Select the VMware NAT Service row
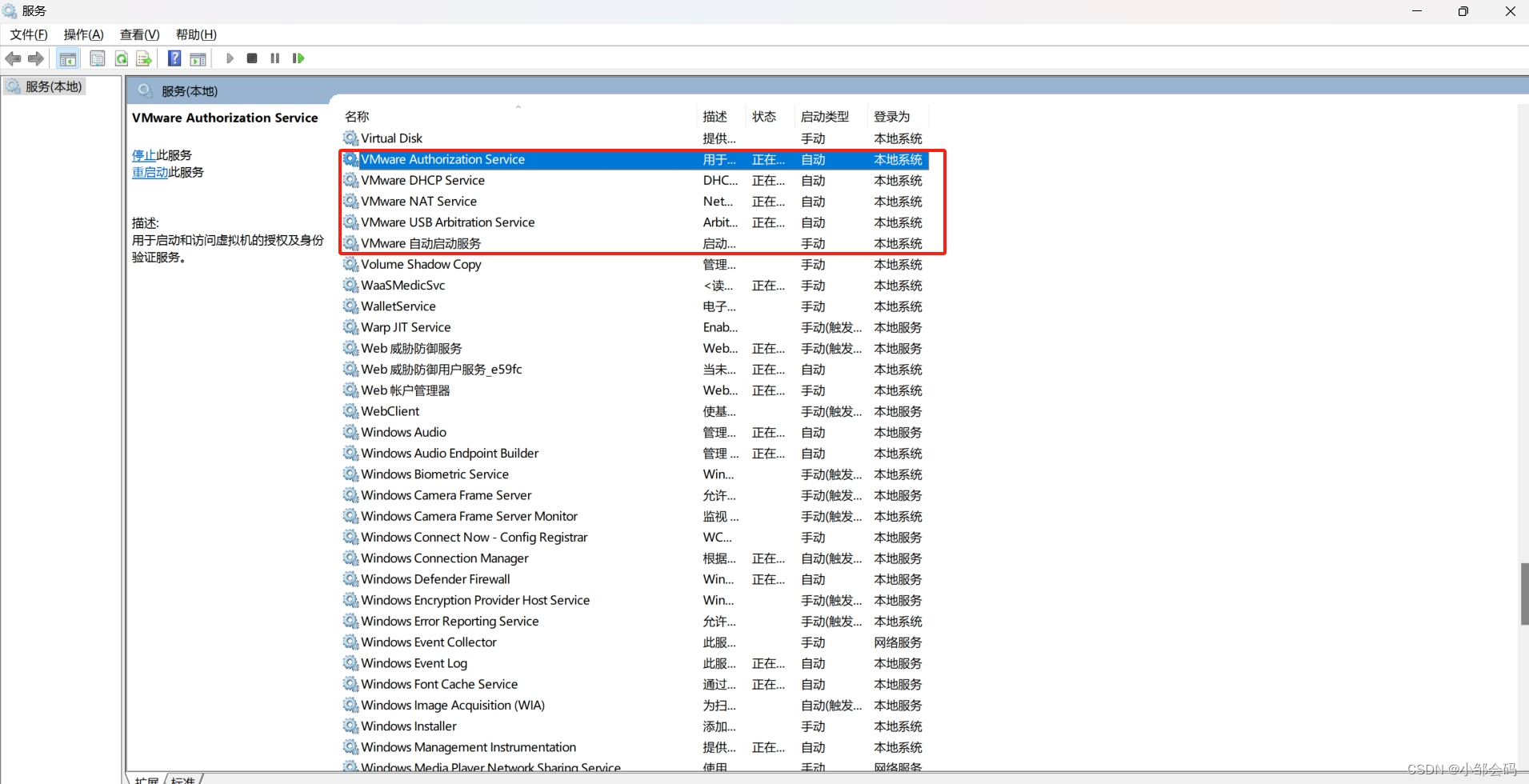1529x784 pixels. 634,202
